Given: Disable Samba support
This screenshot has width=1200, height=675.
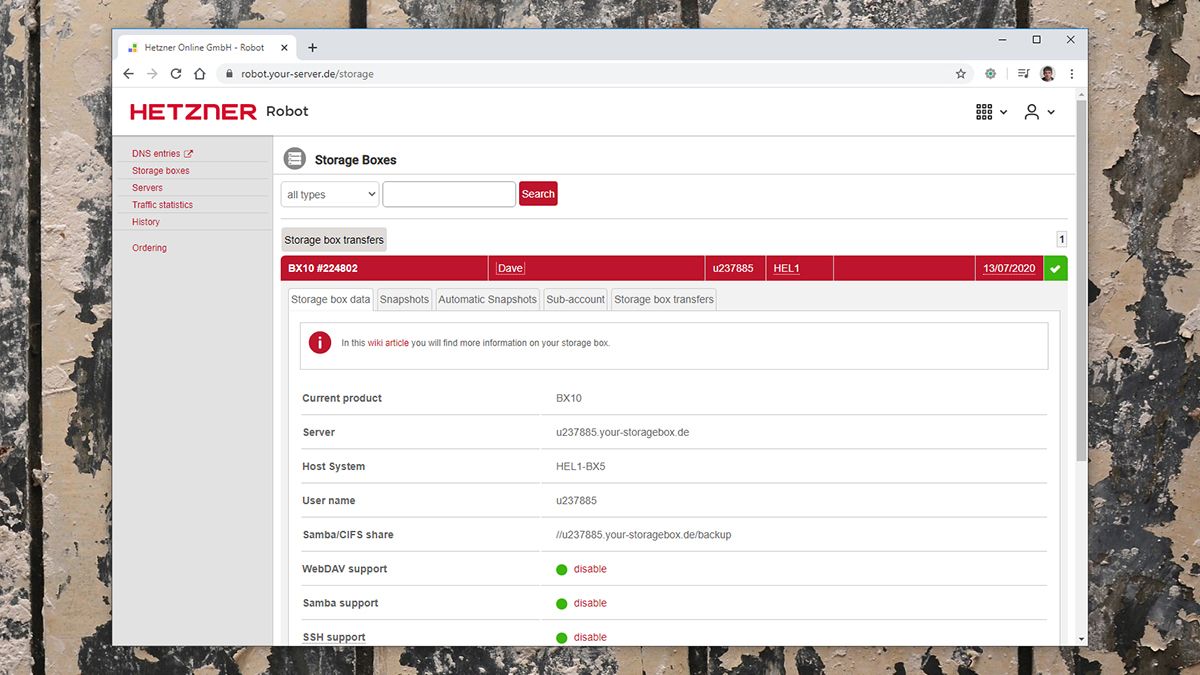Looking at the screenshot, I should click(x=590, y=602).
